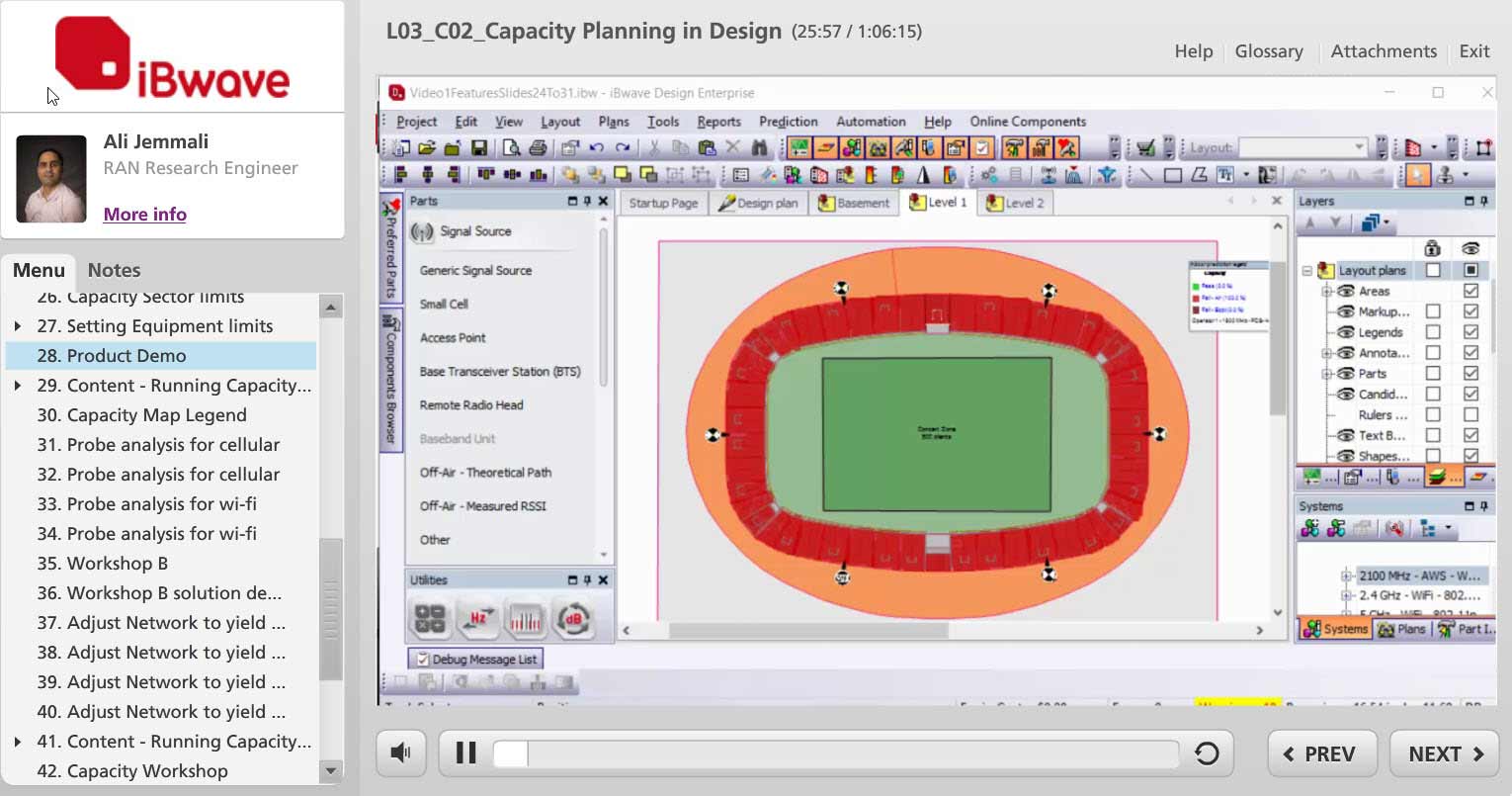Expand the 2100 MHz - AWS system node

pyautogui.click(x=1346, y=575)
